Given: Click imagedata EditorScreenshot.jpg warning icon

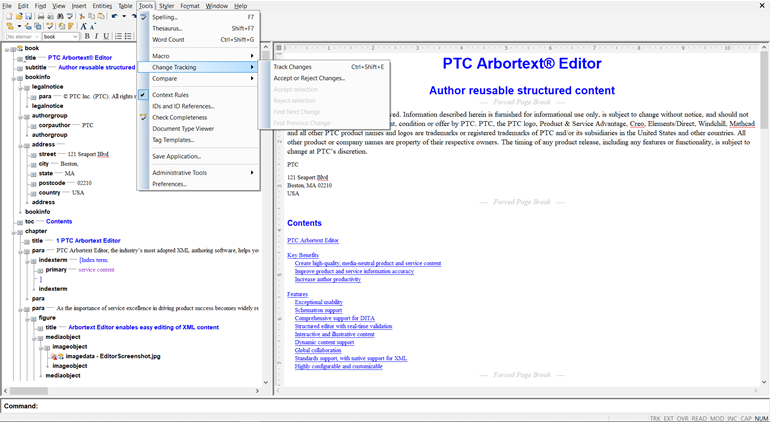Looking at the screenshot, I should pos(54,356).
